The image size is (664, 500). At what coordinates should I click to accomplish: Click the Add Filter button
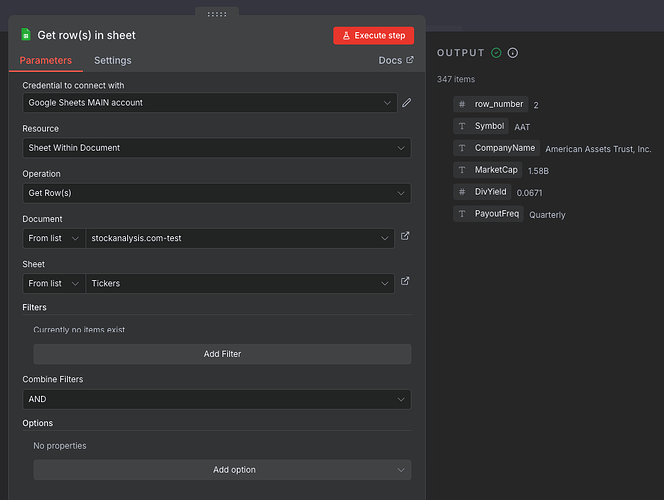[222, 354]
